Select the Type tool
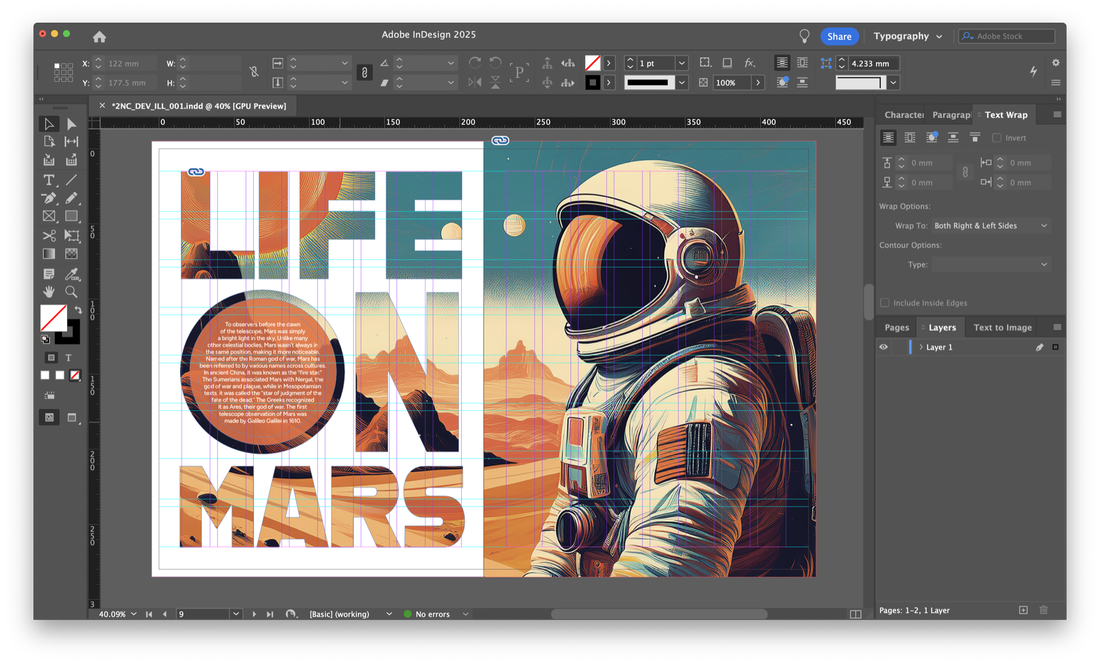Image resolution: width=1100 pixels, height=664 pixels. (x=49, y=180)
